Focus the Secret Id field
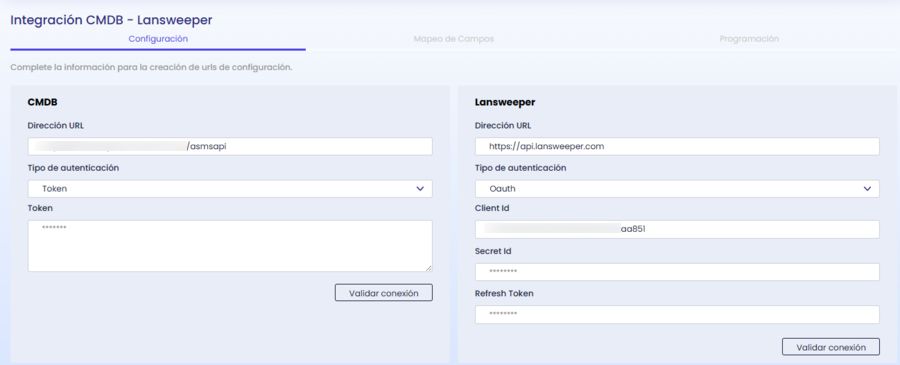 [x=677, y=271]
